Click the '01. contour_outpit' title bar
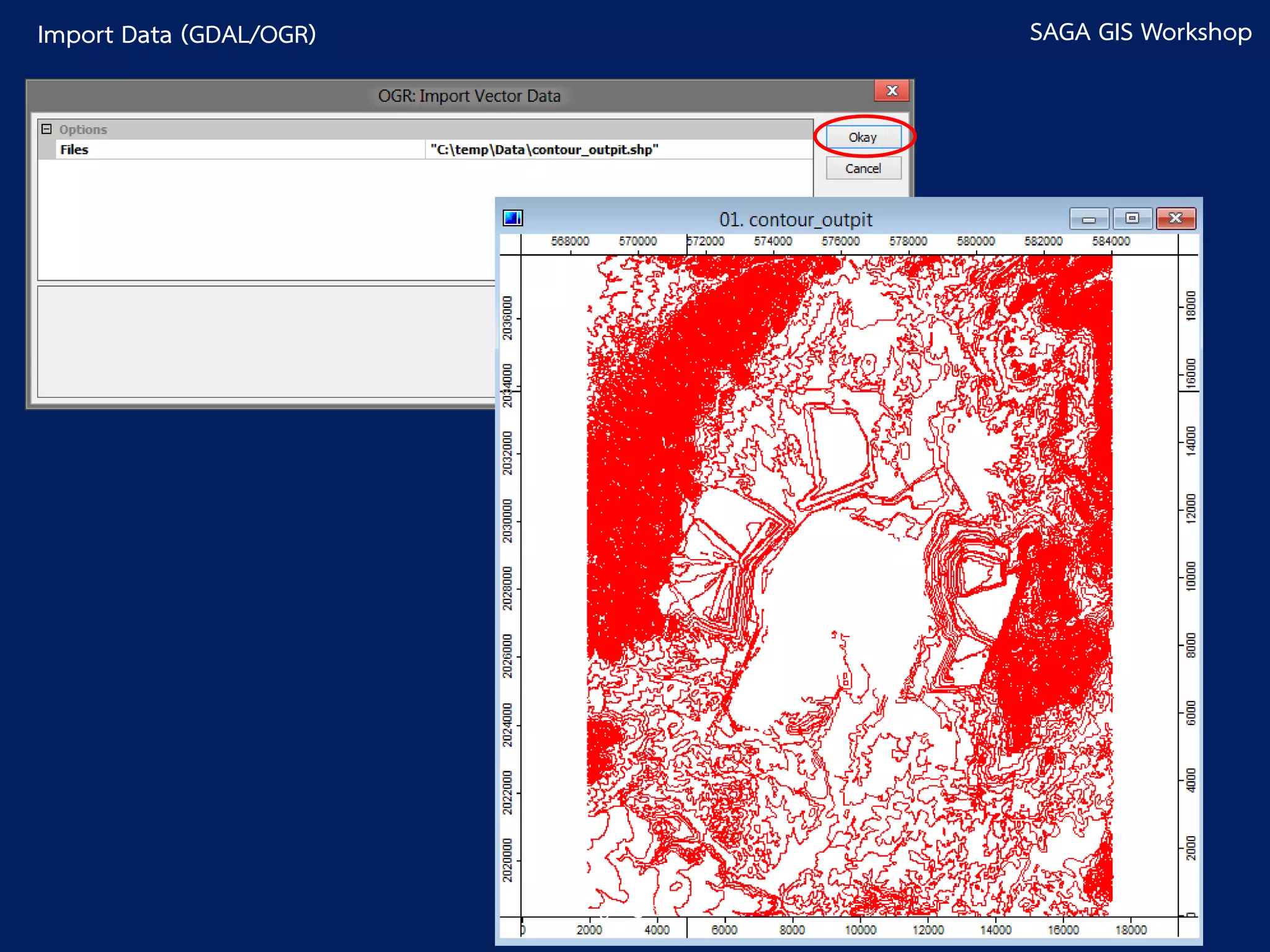1270x952 pixels. point(796,219)
